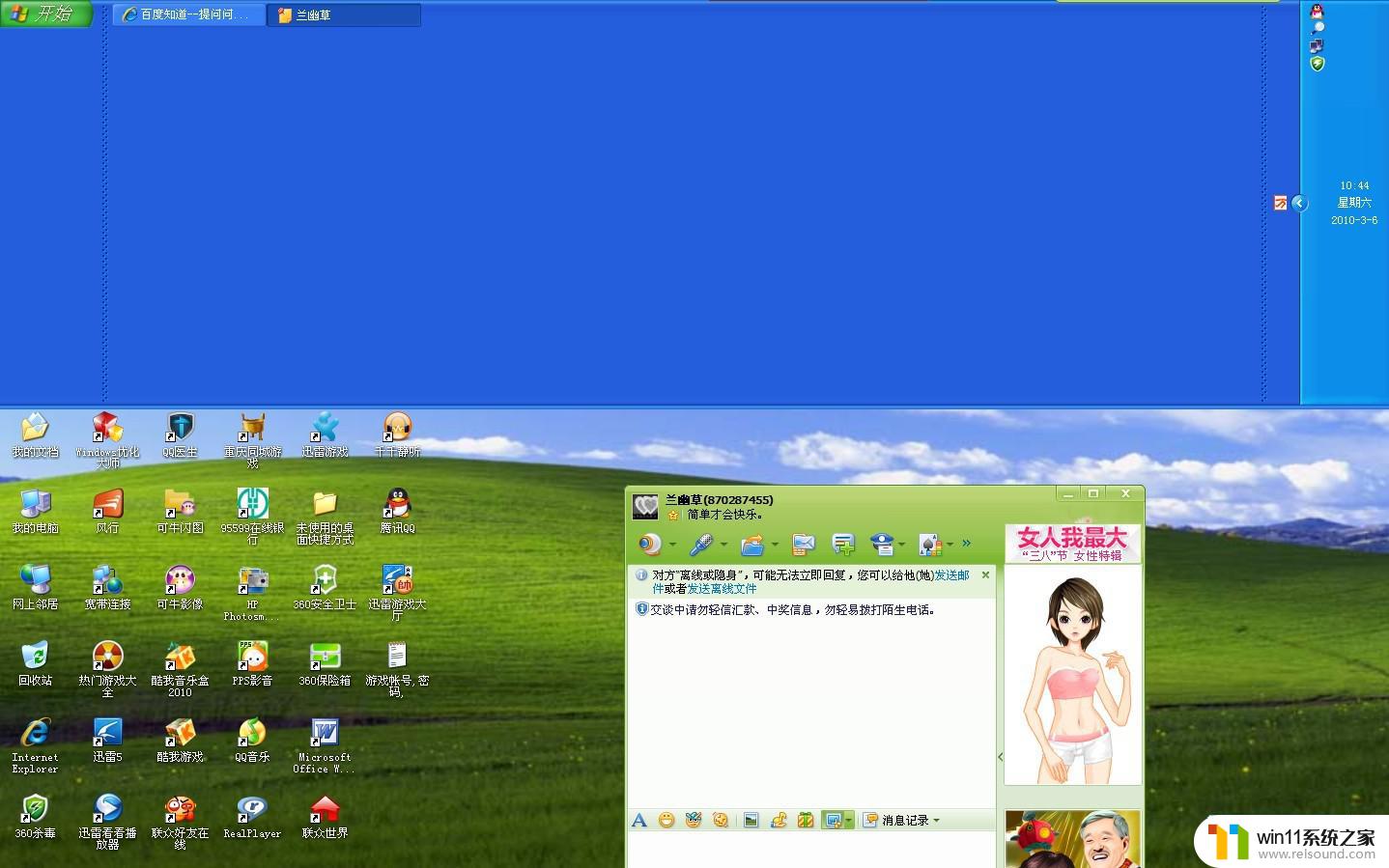Open 酷我音乐盒2010 desktop icon

(180, 668)
